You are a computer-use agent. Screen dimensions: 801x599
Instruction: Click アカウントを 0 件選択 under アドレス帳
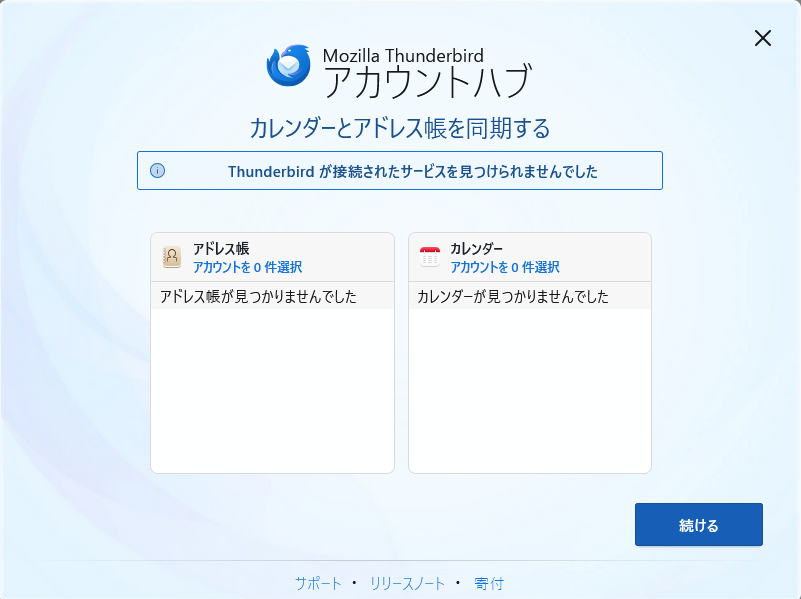tap(247, 267)
